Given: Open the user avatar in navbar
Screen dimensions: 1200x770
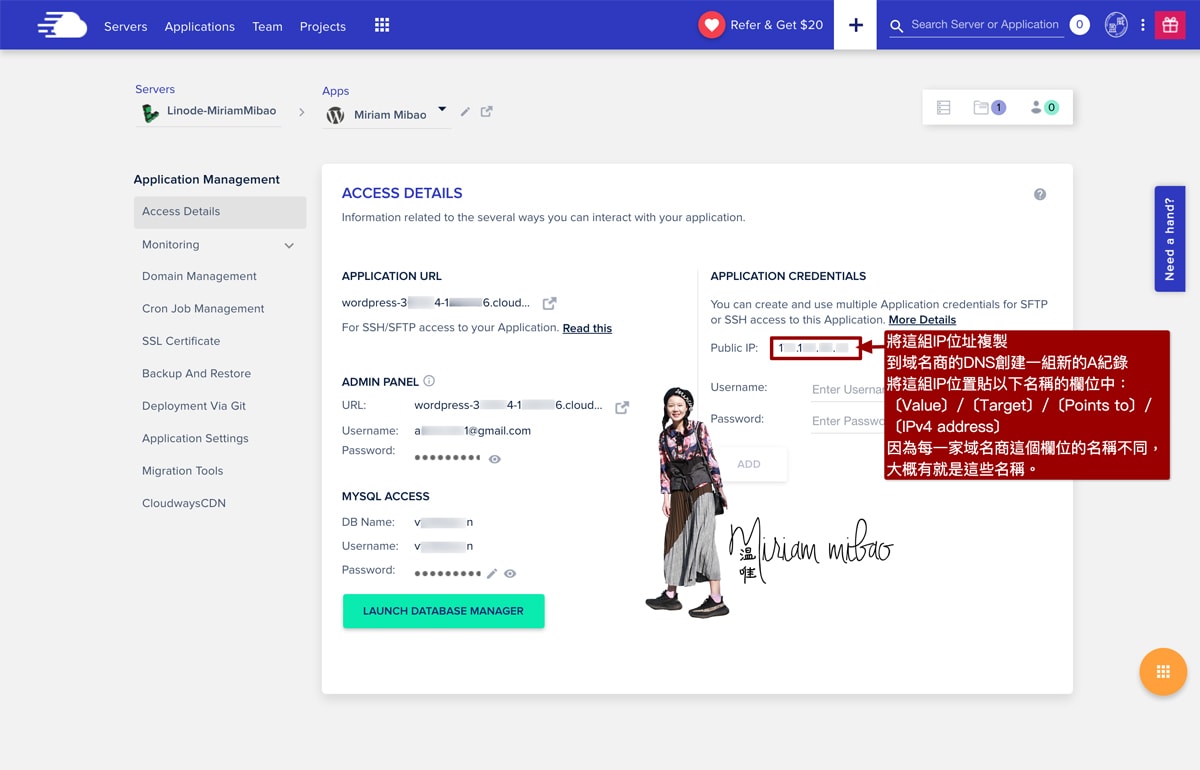Looking at the screenshot, I should [x=1116, y=25].
